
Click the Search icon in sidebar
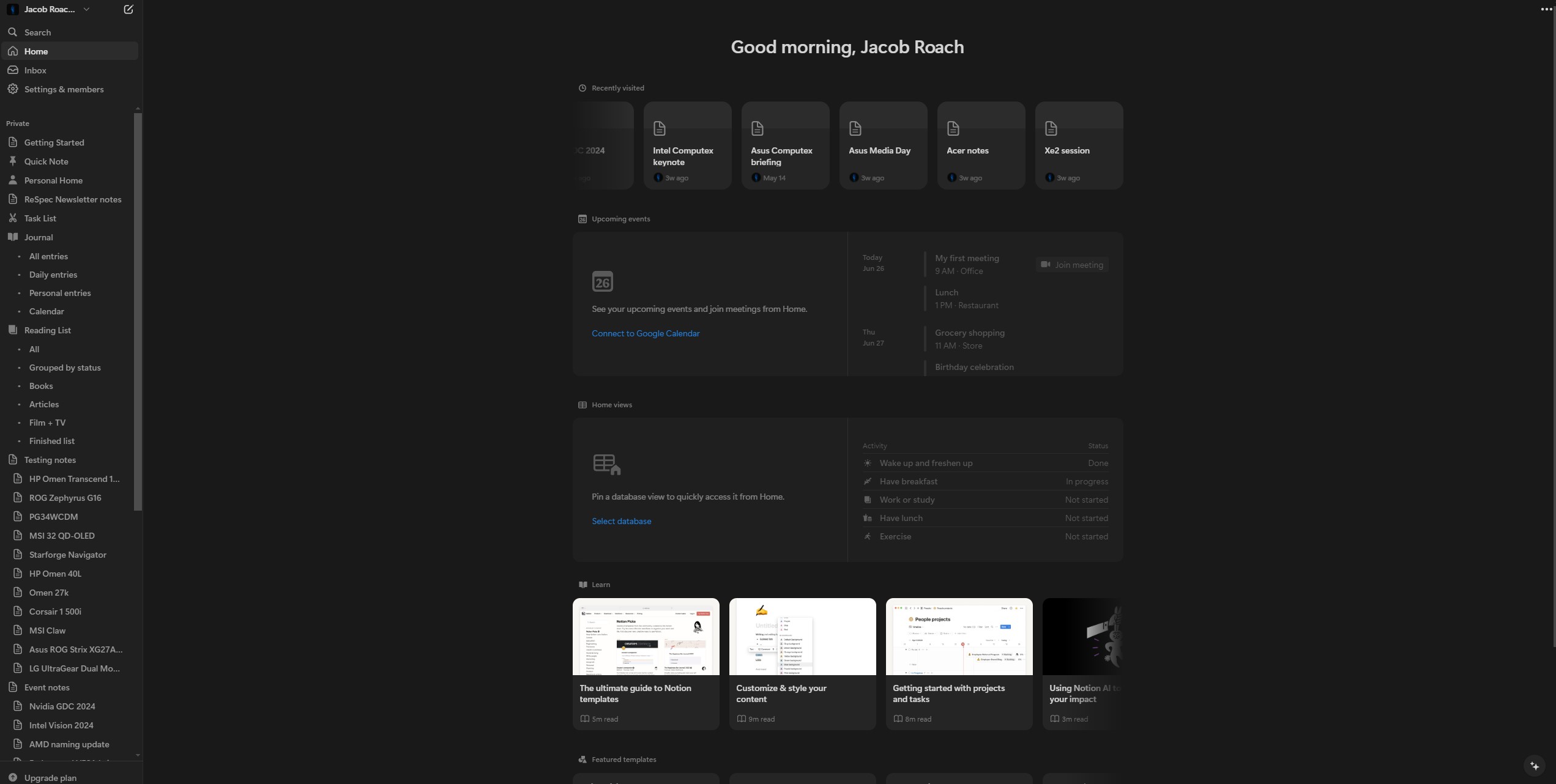12,32
